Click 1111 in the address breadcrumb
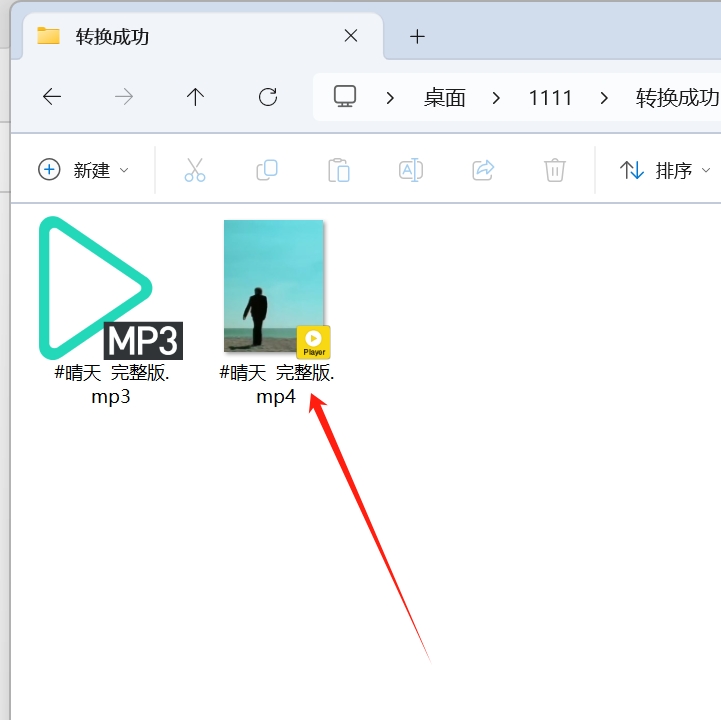Screen dimensions: 721x720 [x=550, y=98]
